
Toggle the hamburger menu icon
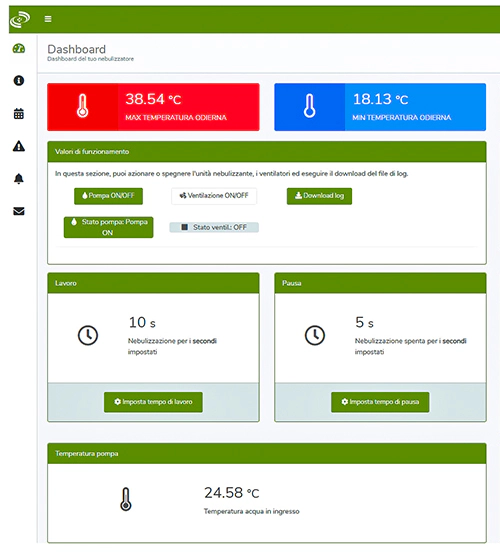(48, 19)
